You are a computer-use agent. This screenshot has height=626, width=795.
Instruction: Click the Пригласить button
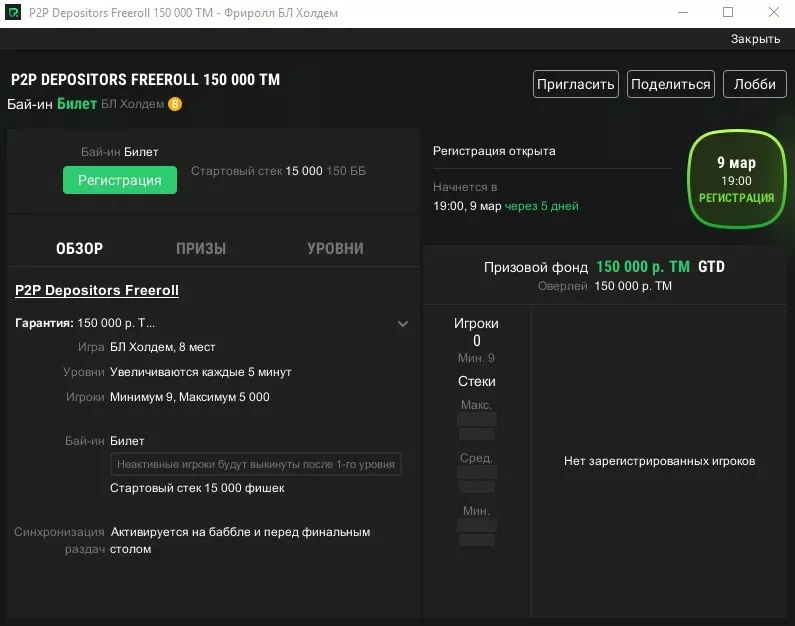pyautogui.click(x=575, y=84)
